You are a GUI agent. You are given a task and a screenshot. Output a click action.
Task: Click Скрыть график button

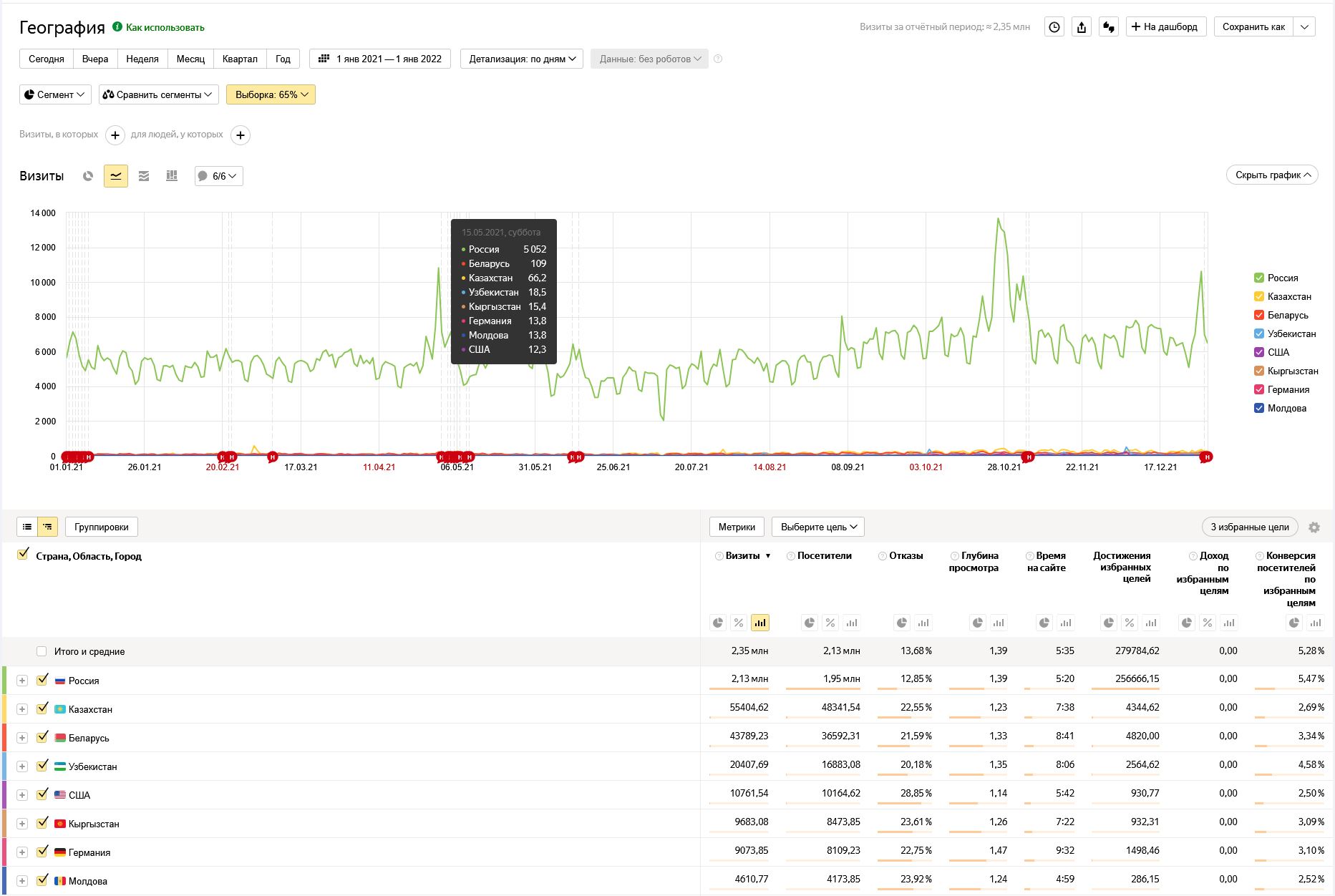1272,175
